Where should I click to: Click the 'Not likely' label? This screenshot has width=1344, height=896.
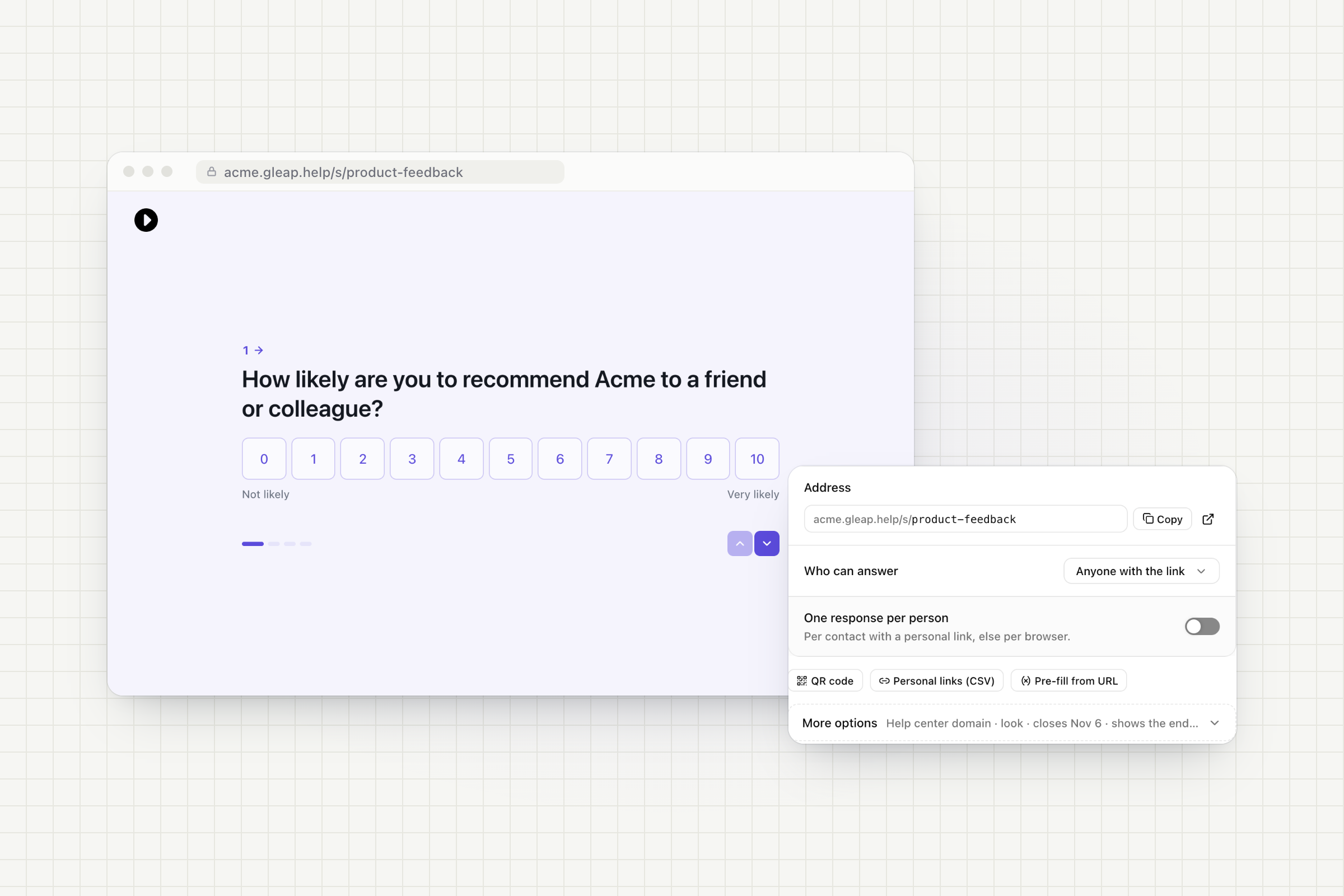[265, 494]
